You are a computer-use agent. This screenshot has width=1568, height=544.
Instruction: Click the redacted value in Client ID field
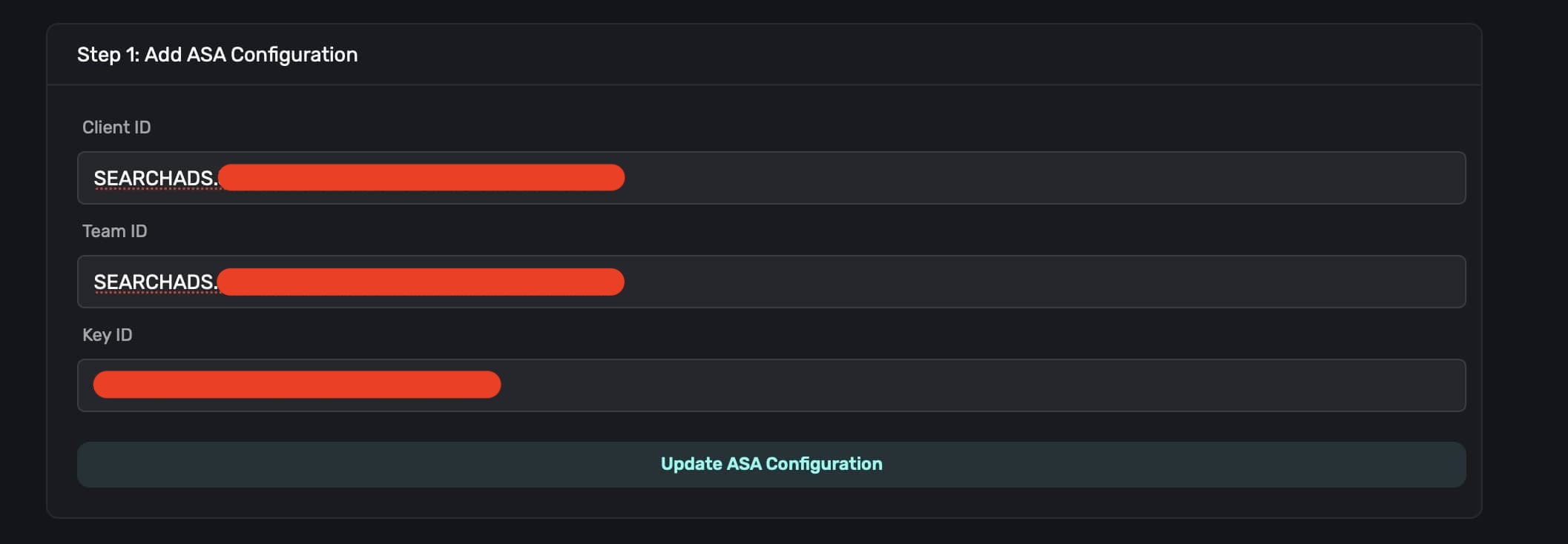(x=421, y=178)
